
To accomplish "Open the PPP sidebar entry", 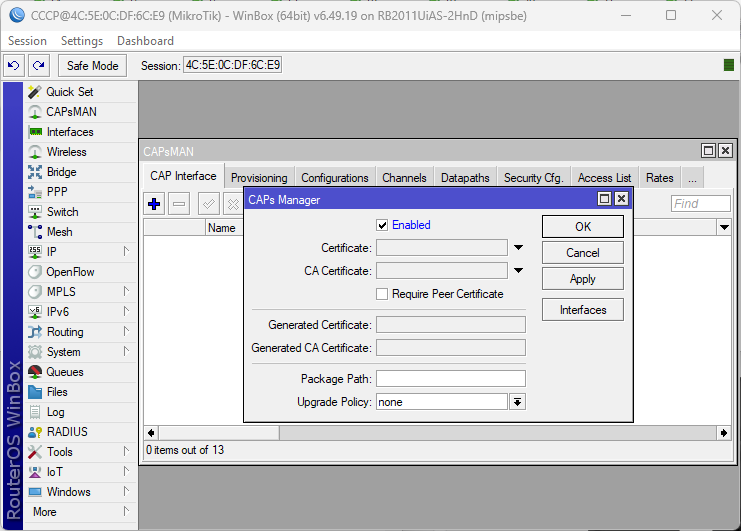I will tap(80, 192).
